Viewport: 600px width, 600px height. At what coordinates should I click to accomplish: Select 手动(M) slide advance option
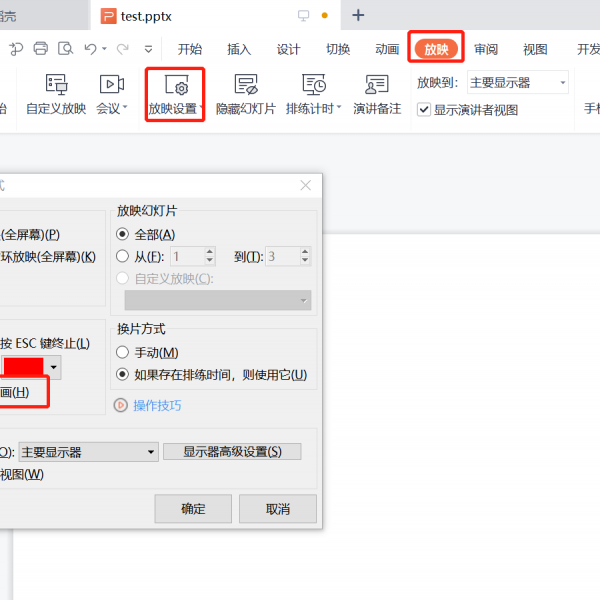[x=123, y=353]
